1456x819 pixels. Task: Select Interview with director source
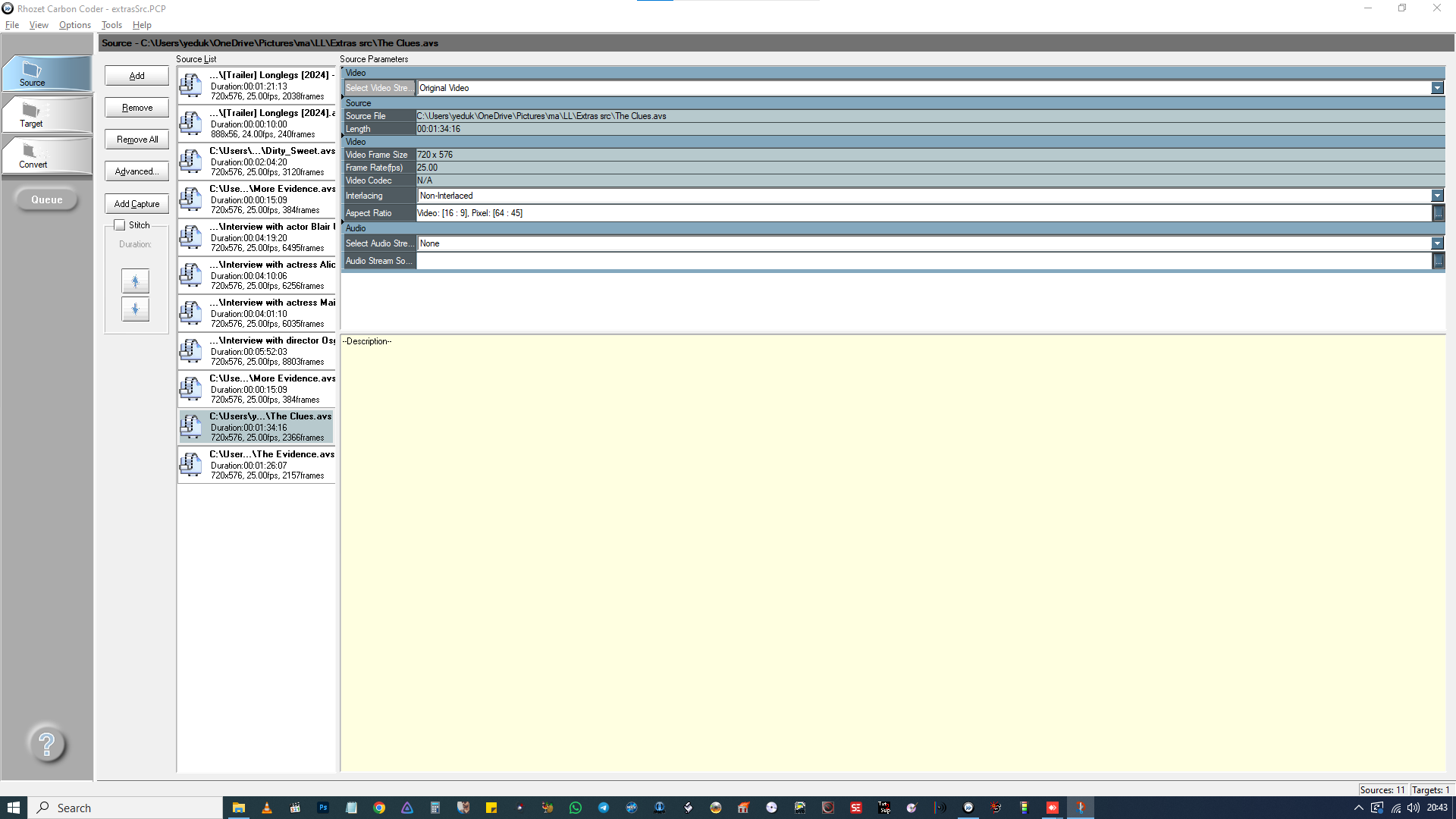click(256, 351)
